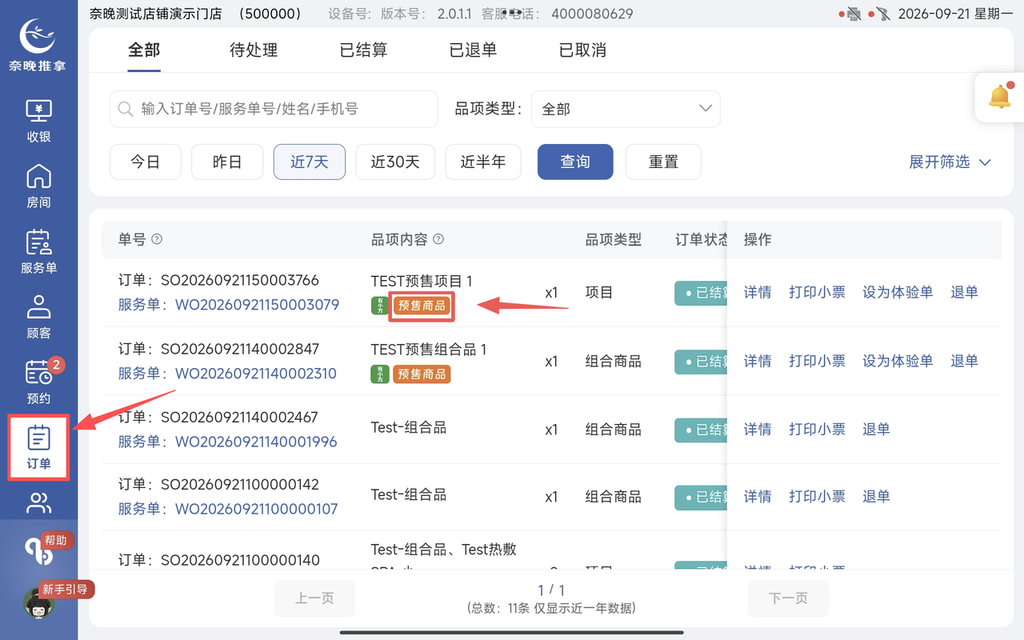
Task: Click order number SO20260921100000140
Action: coord(240,560)
